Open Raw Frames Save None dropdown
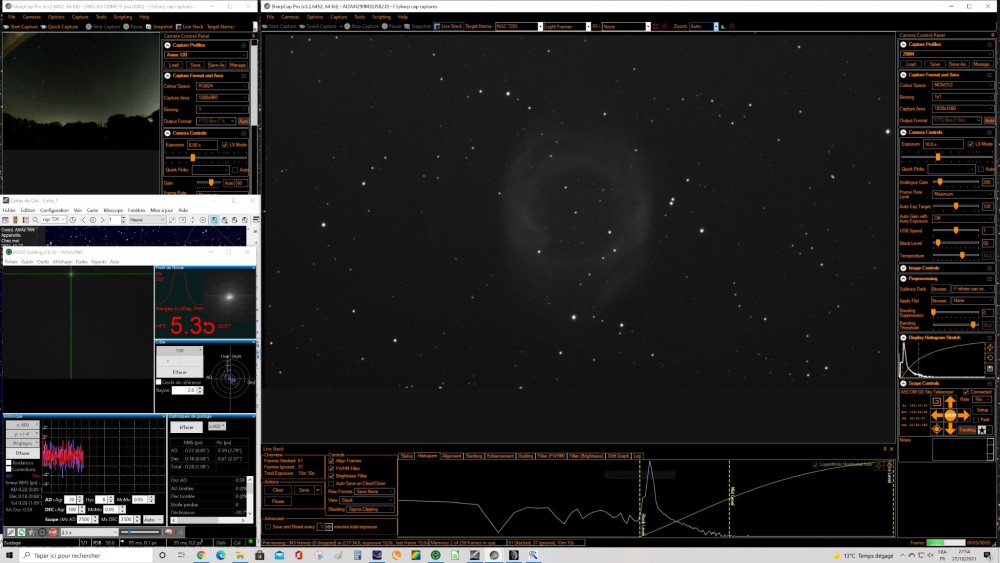Screen dimensions: 1000x563 374,492
